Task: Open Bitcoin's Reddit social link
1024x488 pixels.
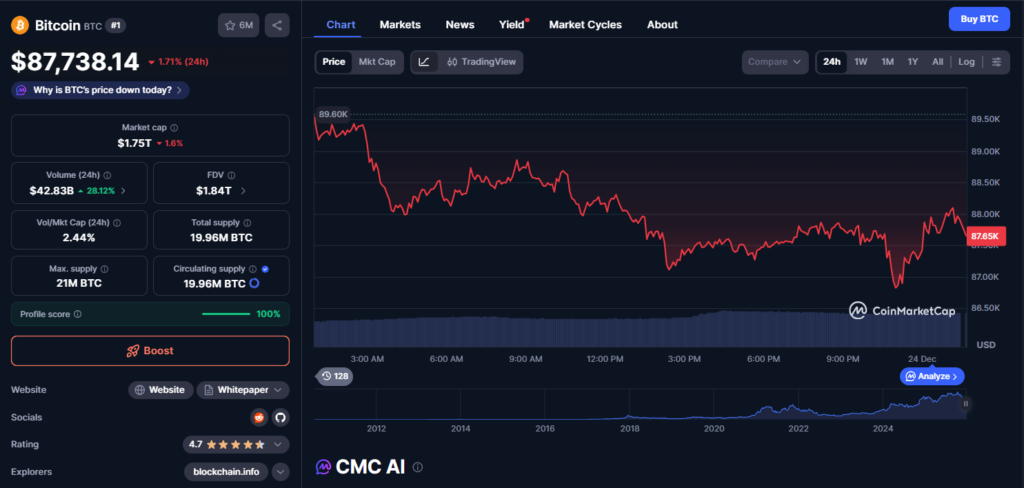Action: point(259,417)
